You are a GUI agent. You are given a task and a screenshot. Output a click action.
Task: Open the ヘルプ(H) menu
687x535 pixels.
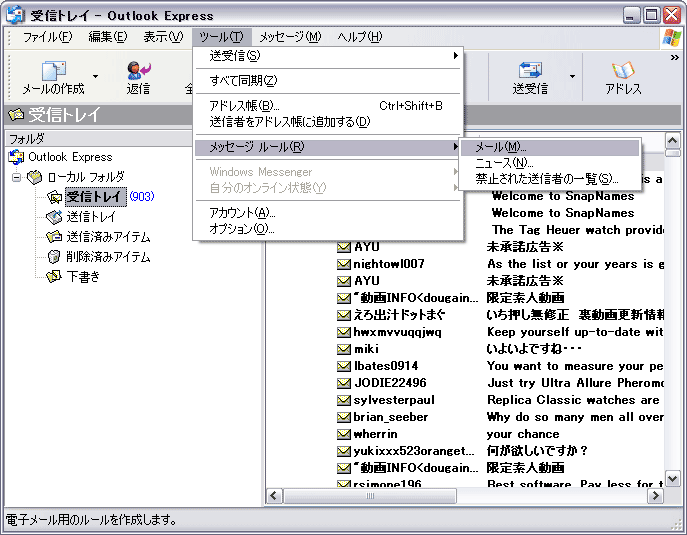[360, 37]
